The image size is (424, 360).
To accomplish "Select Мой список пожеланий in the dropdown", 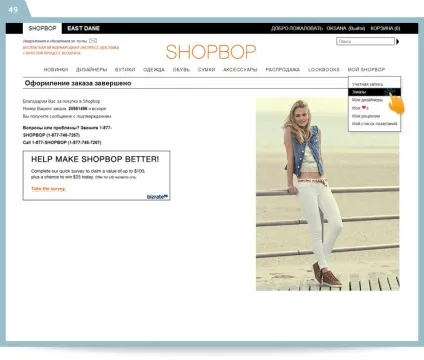I will 374,124.
